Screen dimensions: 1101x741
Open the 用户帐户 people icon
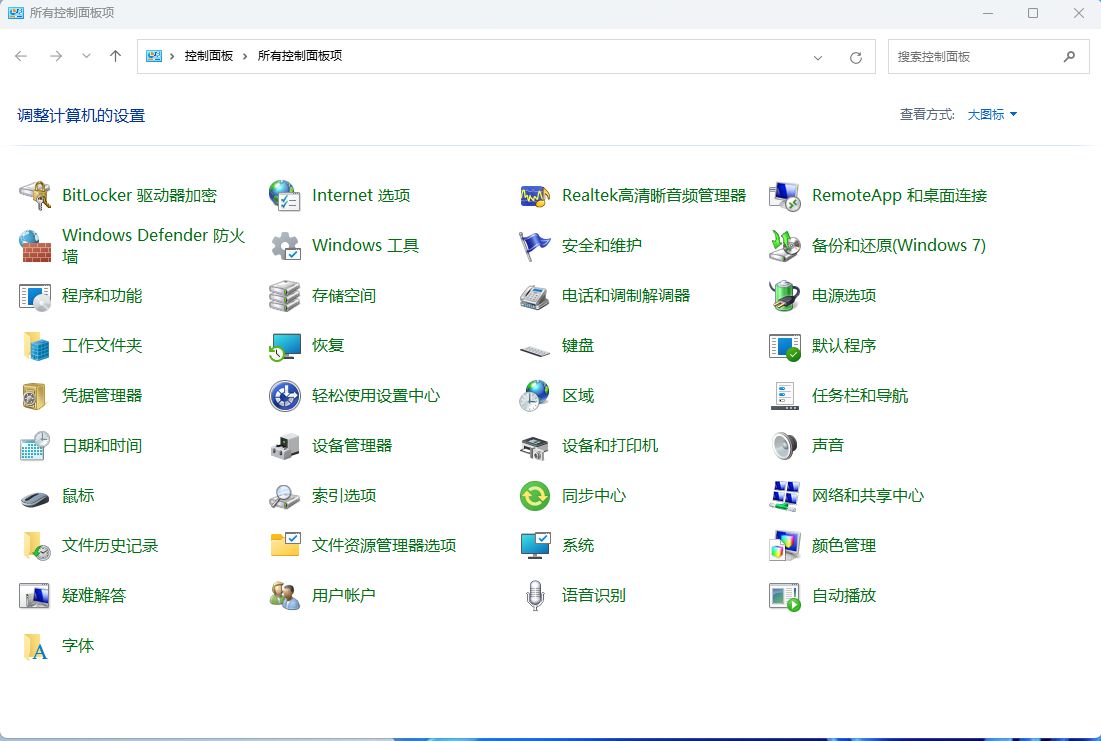[x=285, y=596]
